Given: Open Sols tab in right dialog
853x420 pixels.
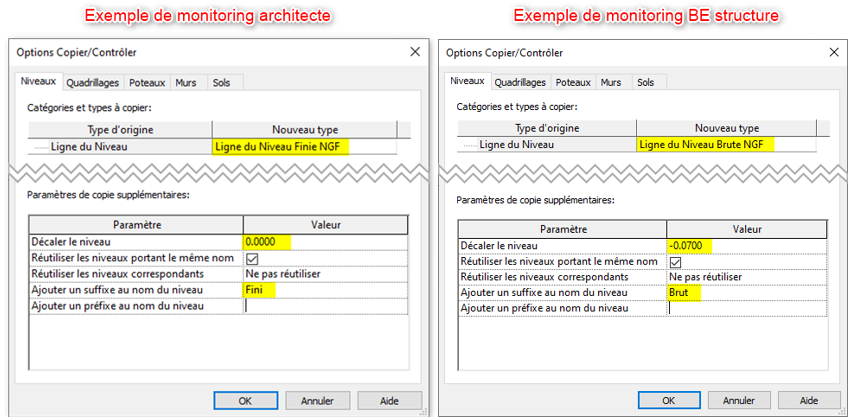Looking at the screenshot, I should (645, 83).
